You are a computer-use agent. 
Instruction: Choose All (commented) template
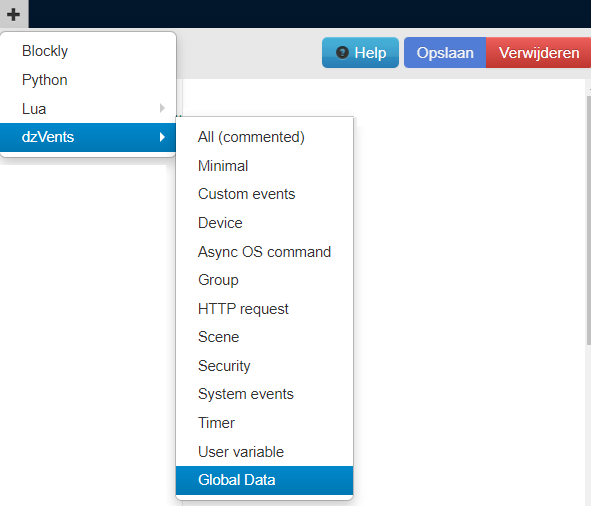(264, 137)
